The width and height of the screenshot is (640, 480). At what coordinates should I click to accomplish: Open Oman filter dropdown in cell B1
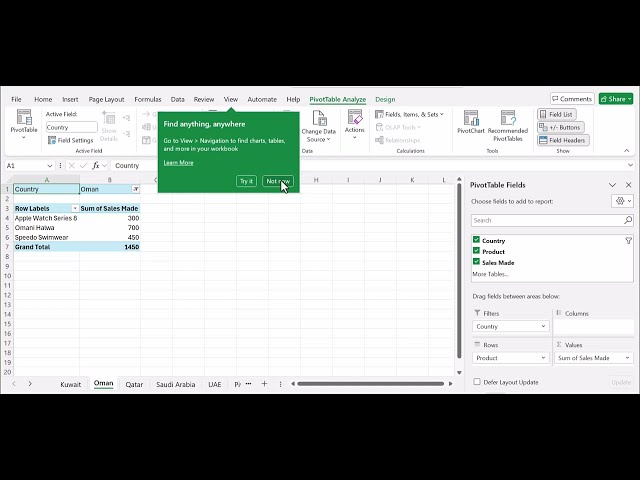pos(136,189)
